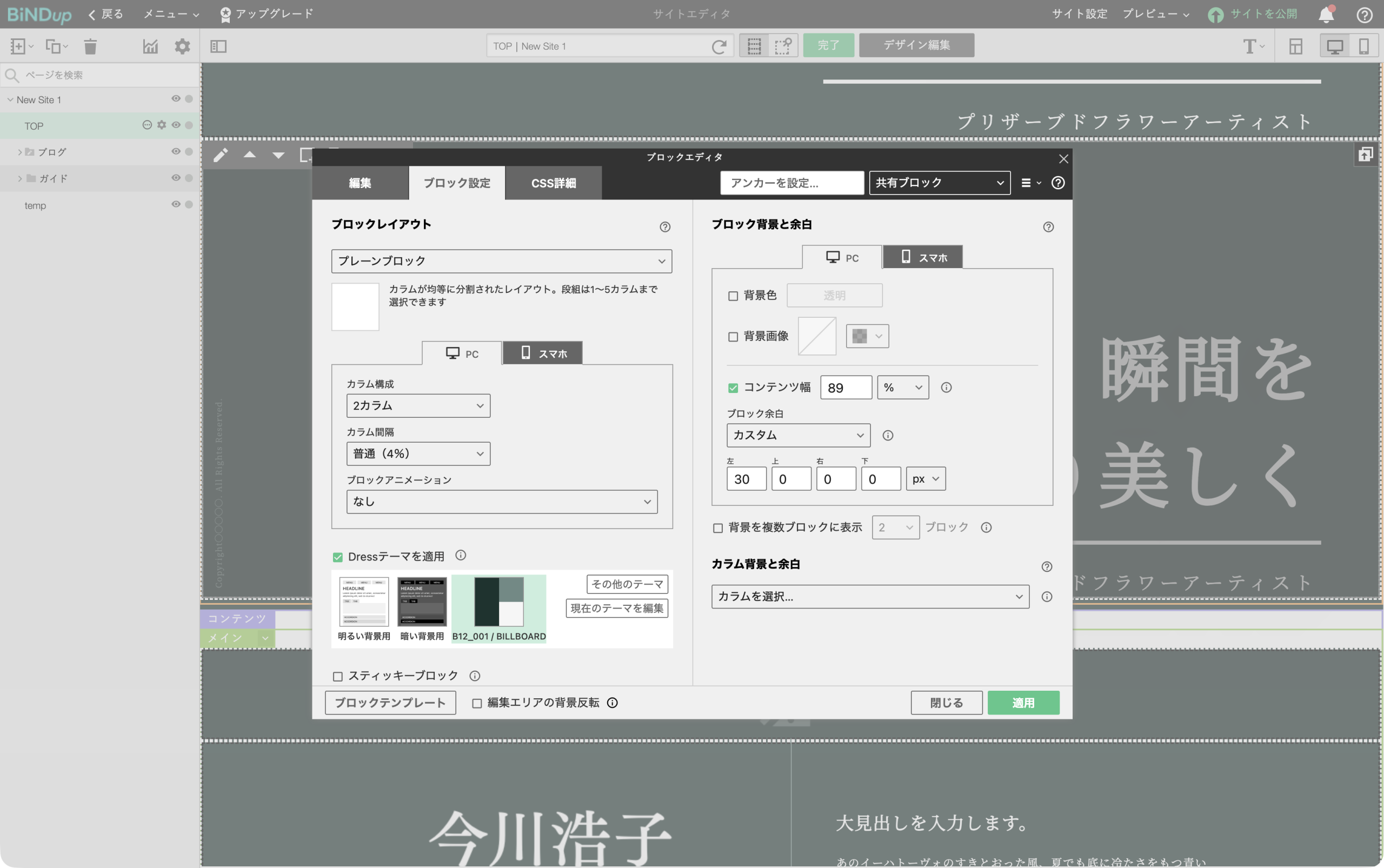Click the 適用 button
Screen dimensions: 1384x868
click(1023, 703)
